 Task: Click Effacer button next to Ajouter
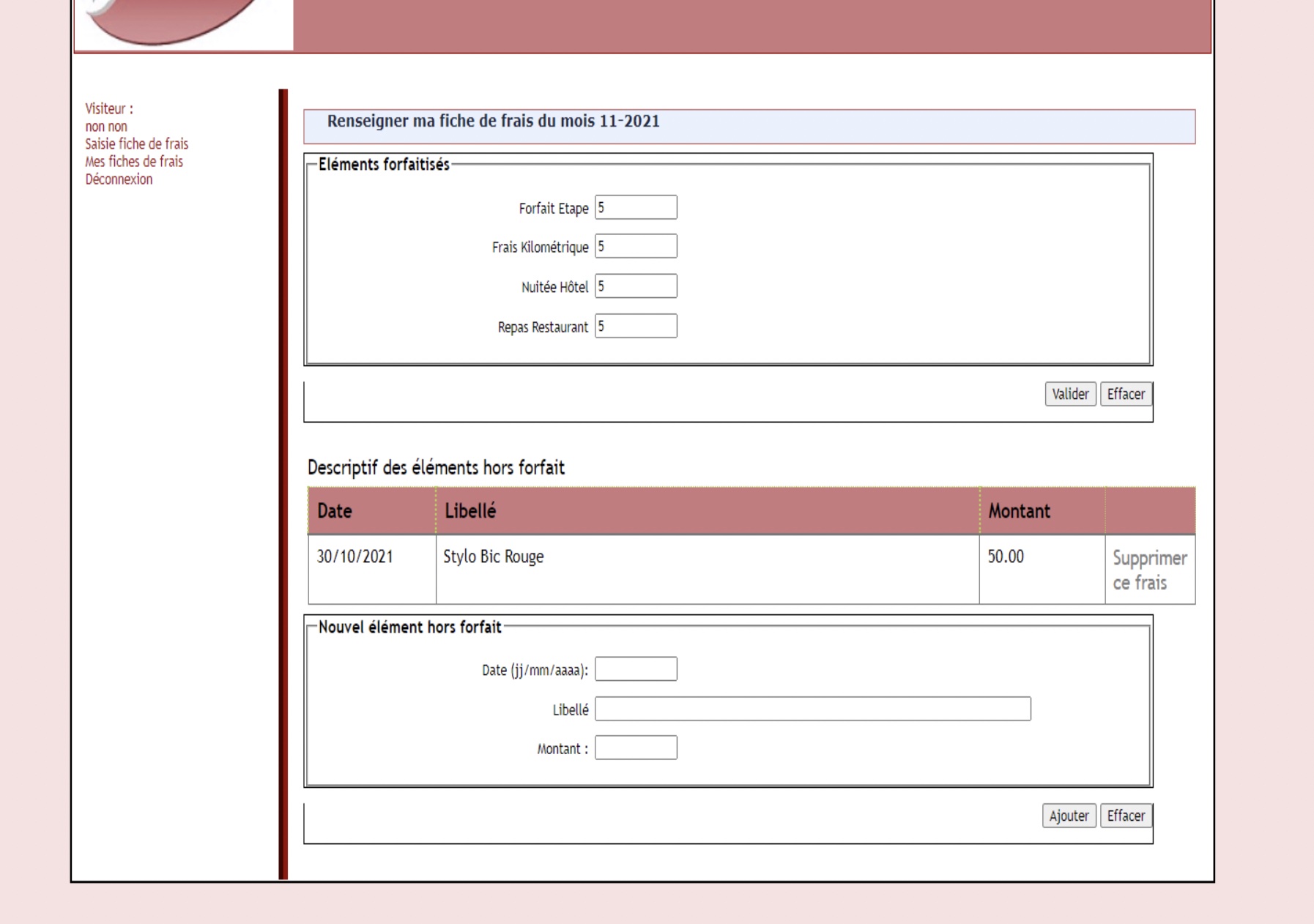tap(1126, 816)
